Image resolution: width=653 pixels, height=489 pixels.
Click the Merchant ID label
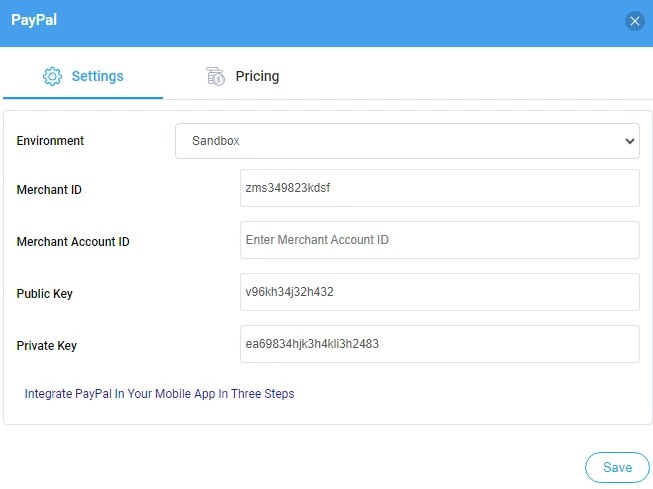tap(49, 190)
